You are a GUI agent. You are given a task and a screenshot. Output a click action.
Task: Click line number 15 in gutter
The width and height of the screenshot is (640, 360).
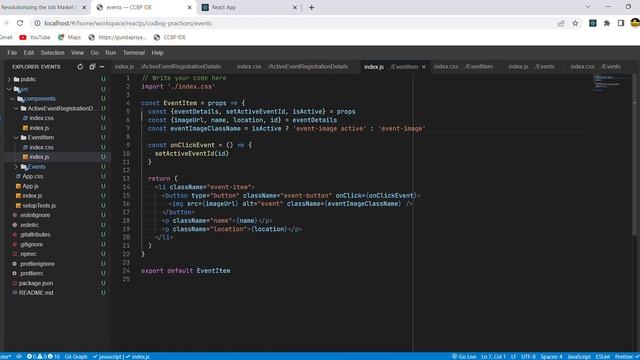coord(126,196)
